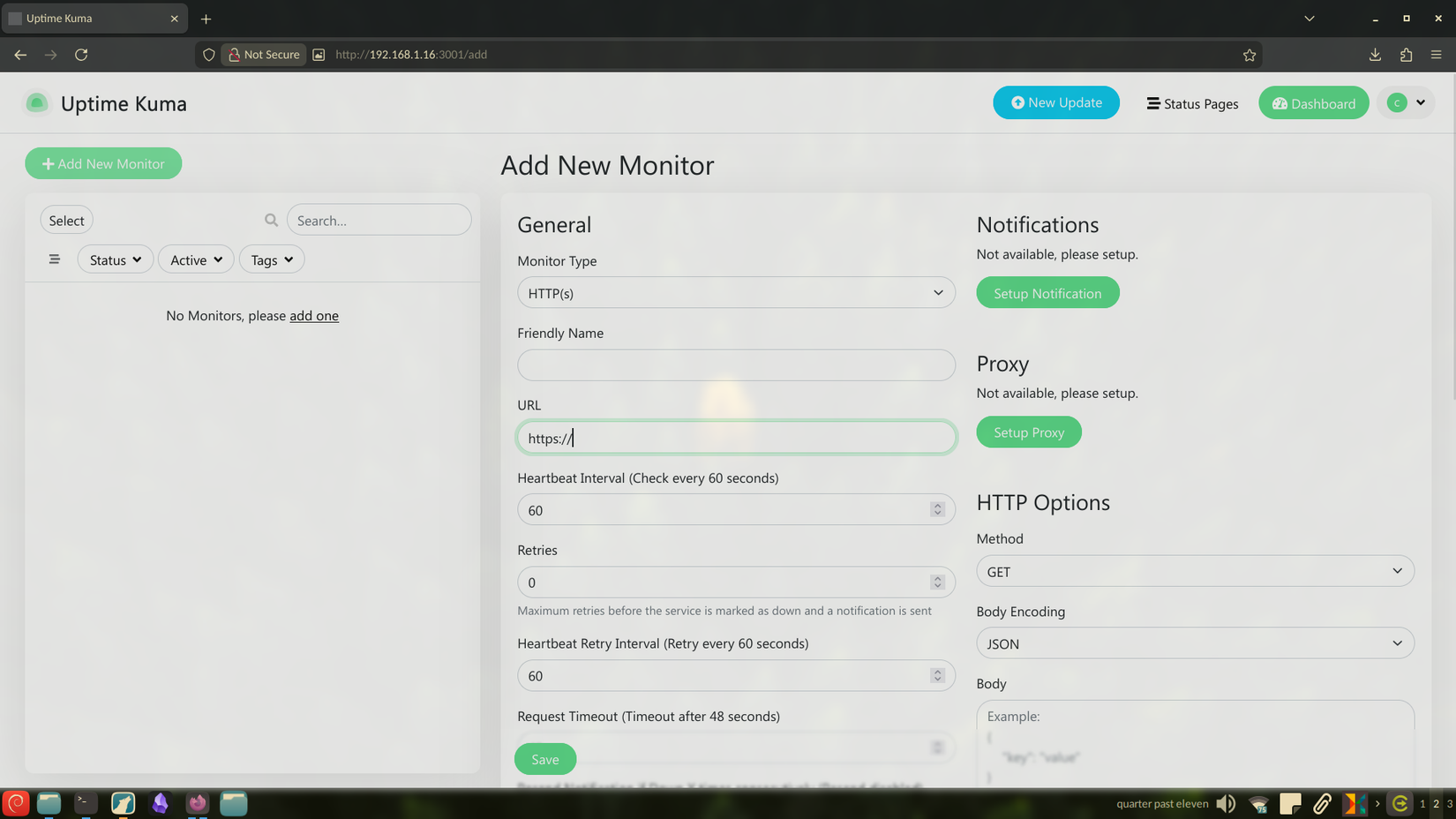Switch to Firefox from the taskbar
This screenshot has height=819, width=1456.
coord(197,803)
